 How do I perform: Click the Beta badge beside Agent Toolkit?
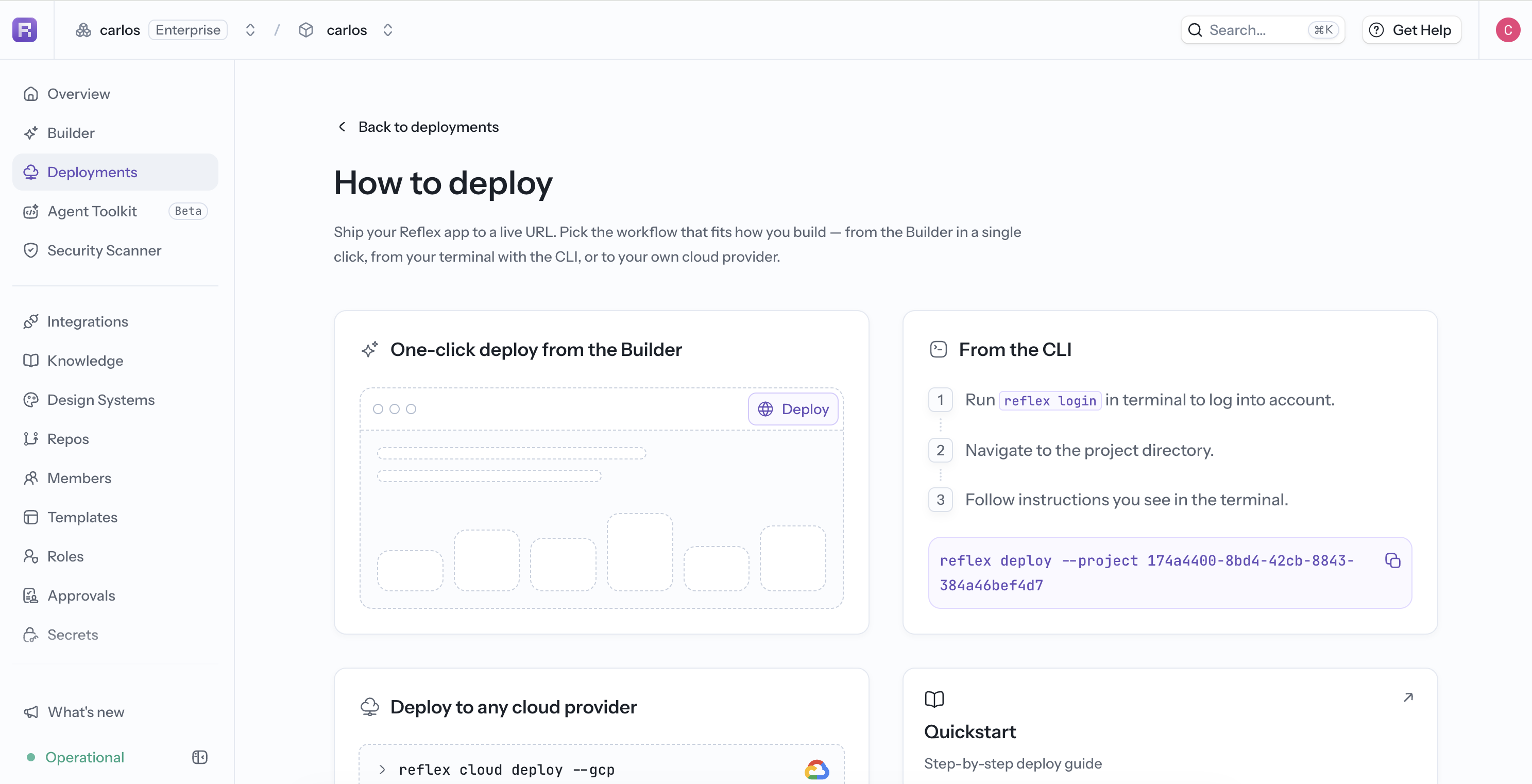pos(188,211)
